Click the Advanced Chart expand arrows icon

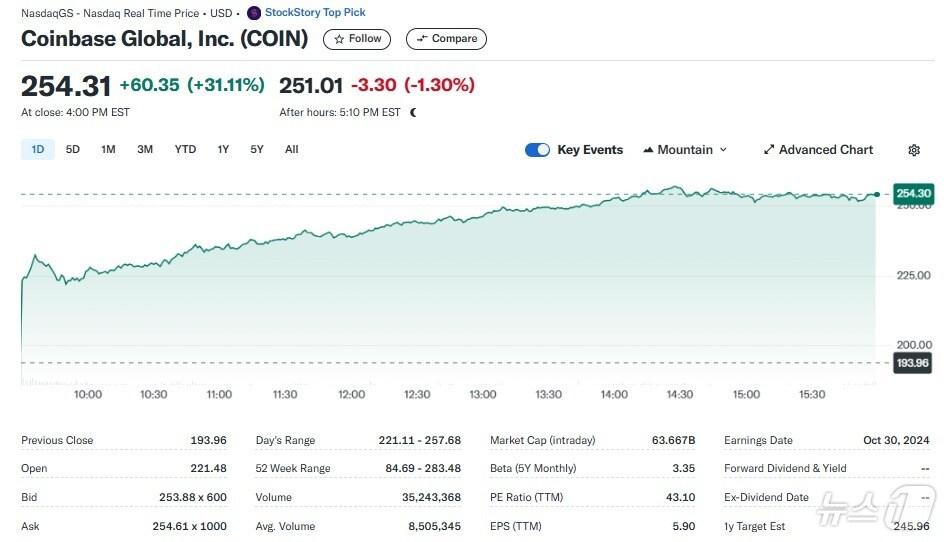(x=769, y=150)
